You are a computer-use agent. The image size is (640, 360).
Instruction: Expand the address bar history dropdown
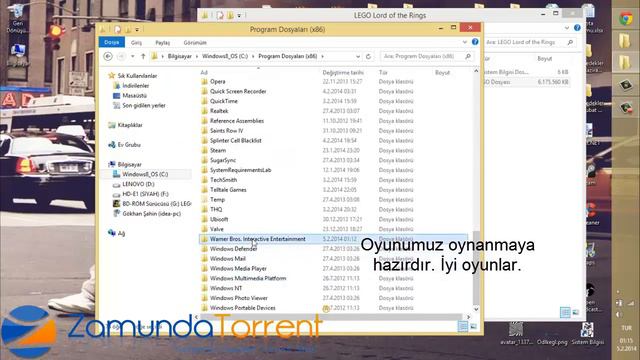358,56
